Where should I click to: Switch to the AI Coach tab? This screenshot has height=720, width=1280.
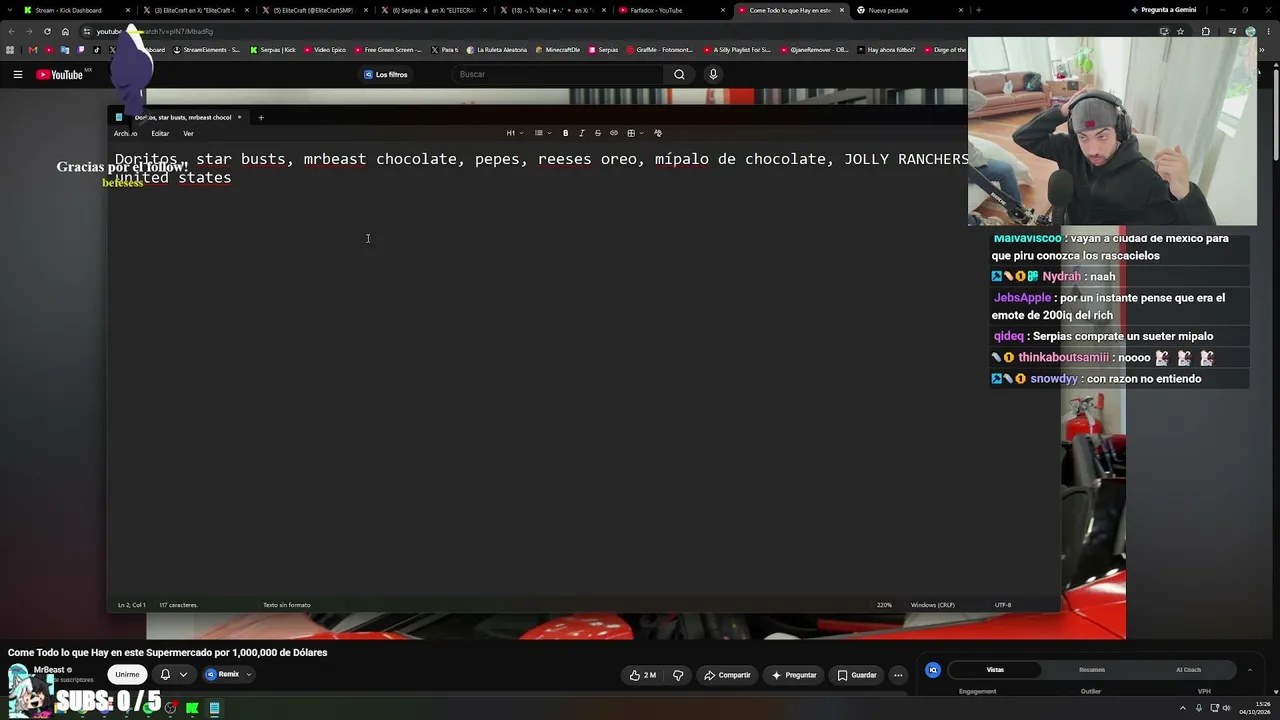(1188, 670)
